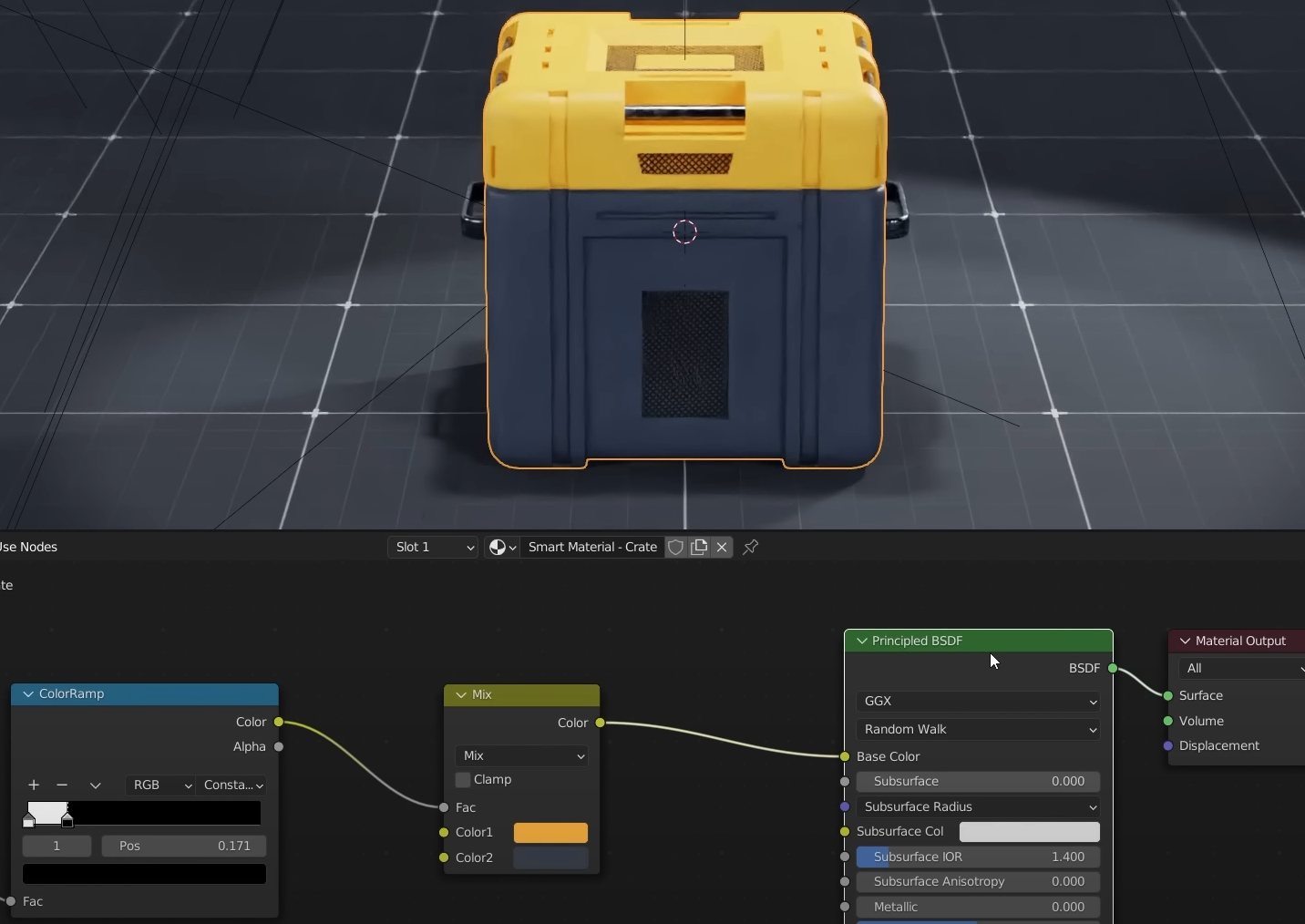This screenshot has width=1305, height=924.
Task: Add a new stop to the ColorRamp
Action: coord(34,785)
